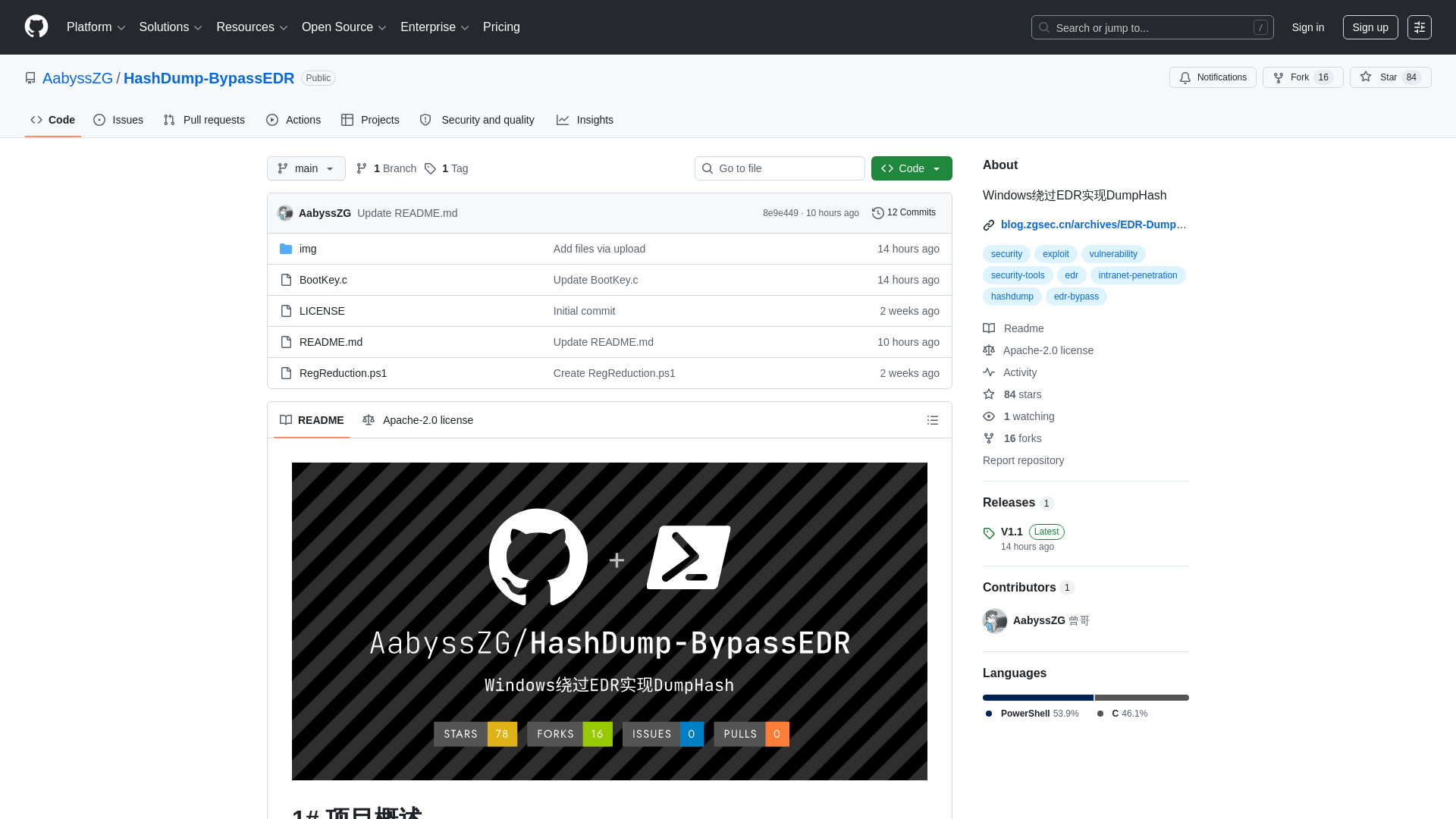
Task: Expand the Resources menu
Action: [252, 27]
